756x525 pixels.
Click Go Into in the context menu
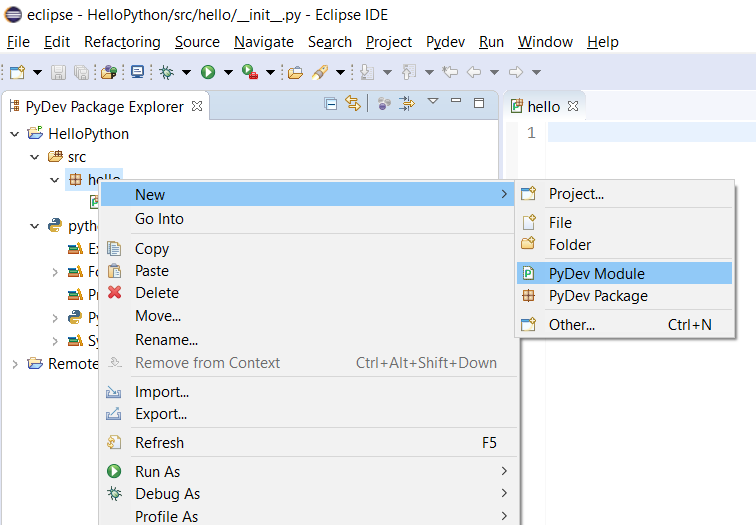(309, 219)
